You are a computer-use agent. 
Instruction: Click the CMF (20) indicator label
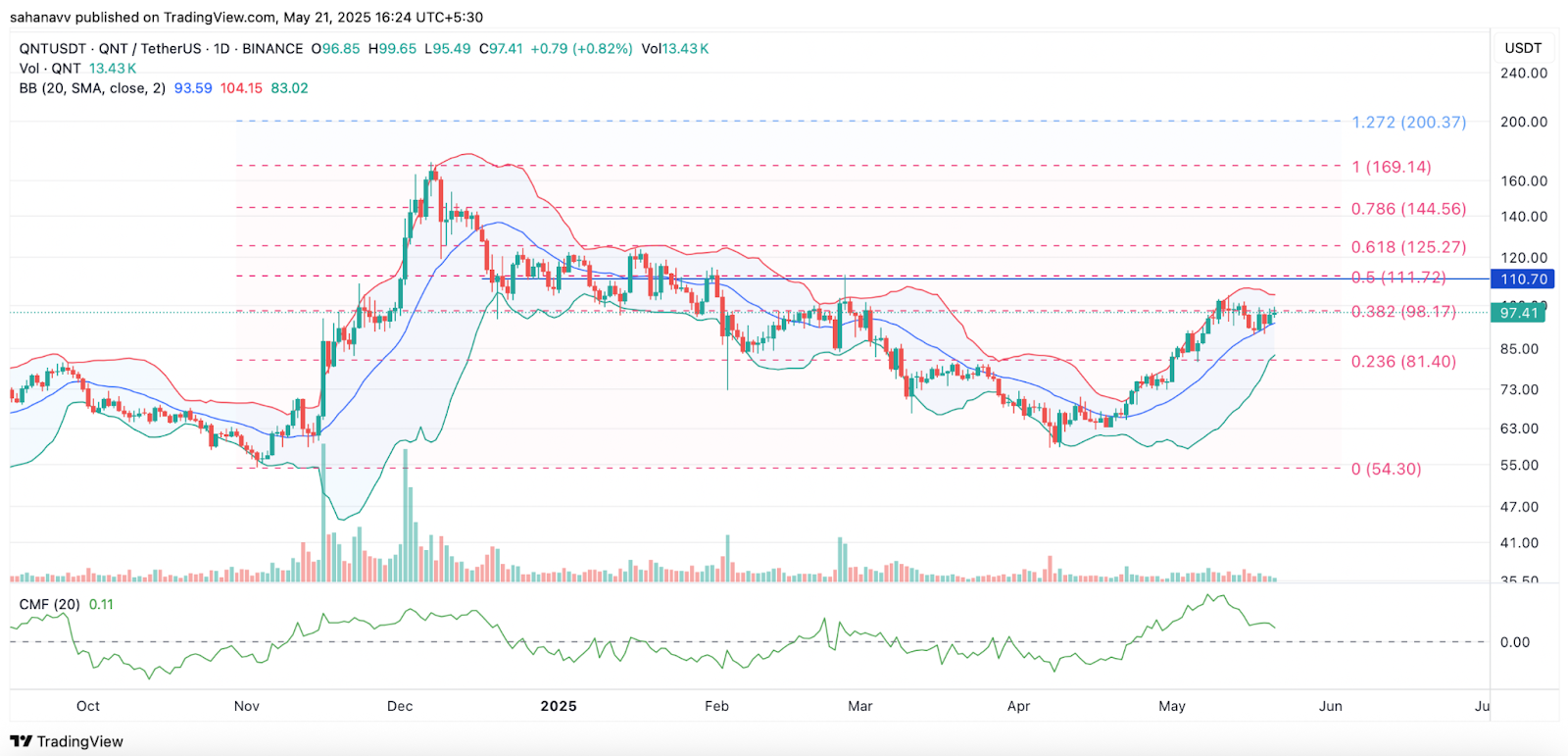49,604
